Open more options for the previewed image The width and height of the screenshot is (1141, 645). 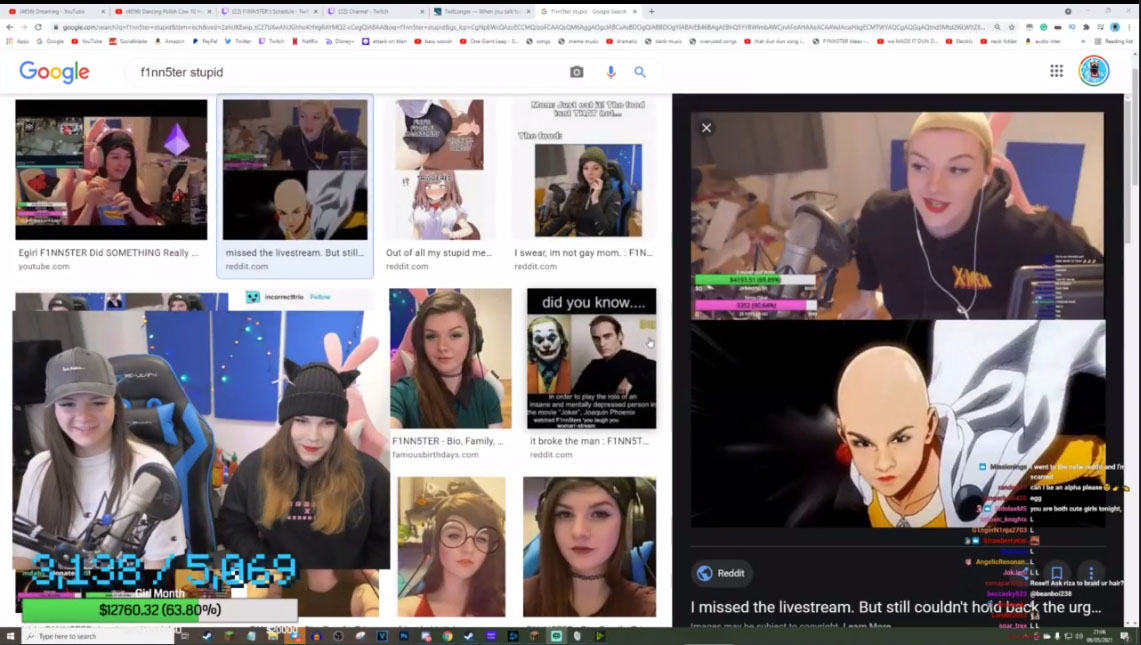click(1090, 573)
